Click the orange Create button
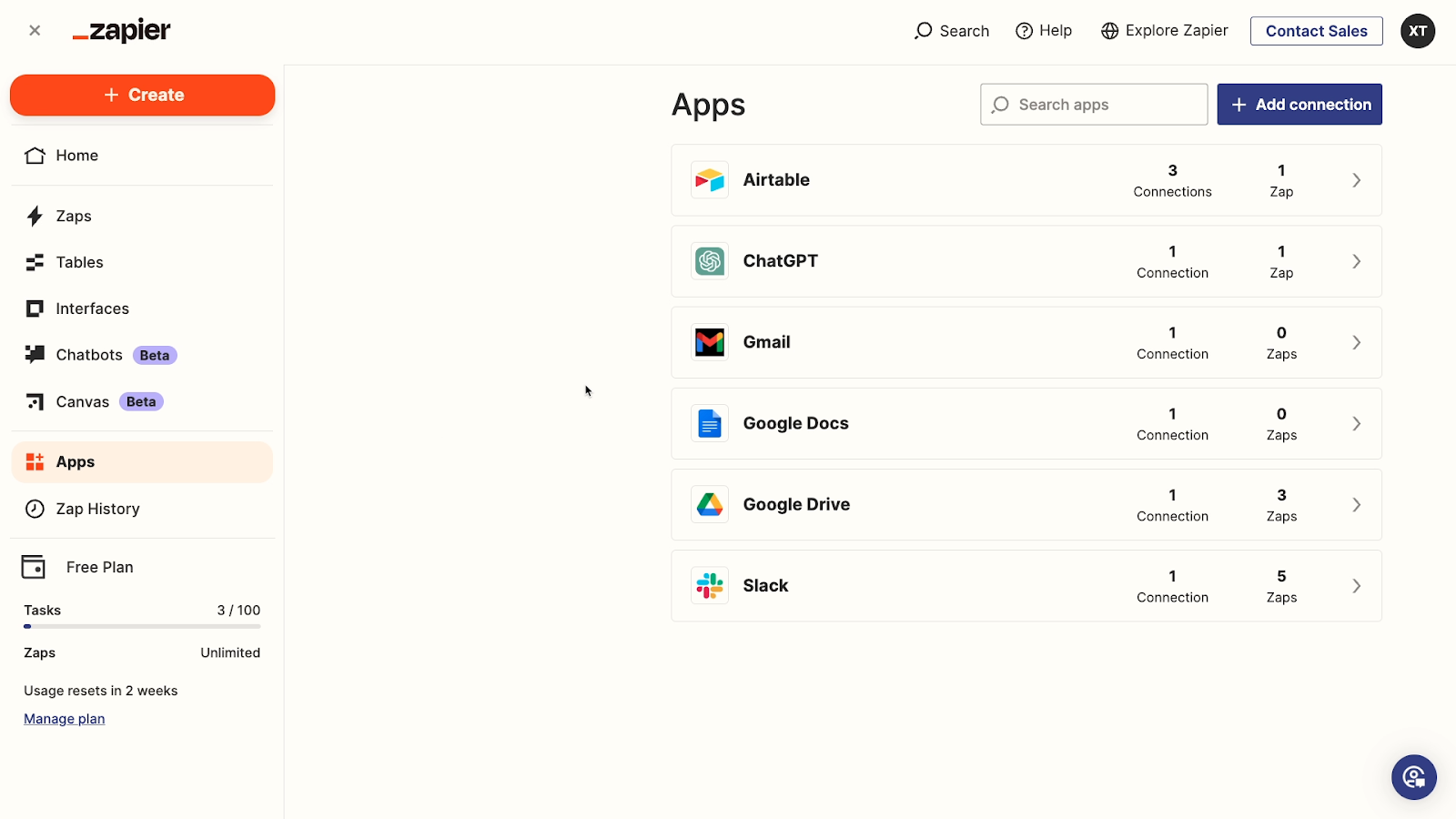 142,95
